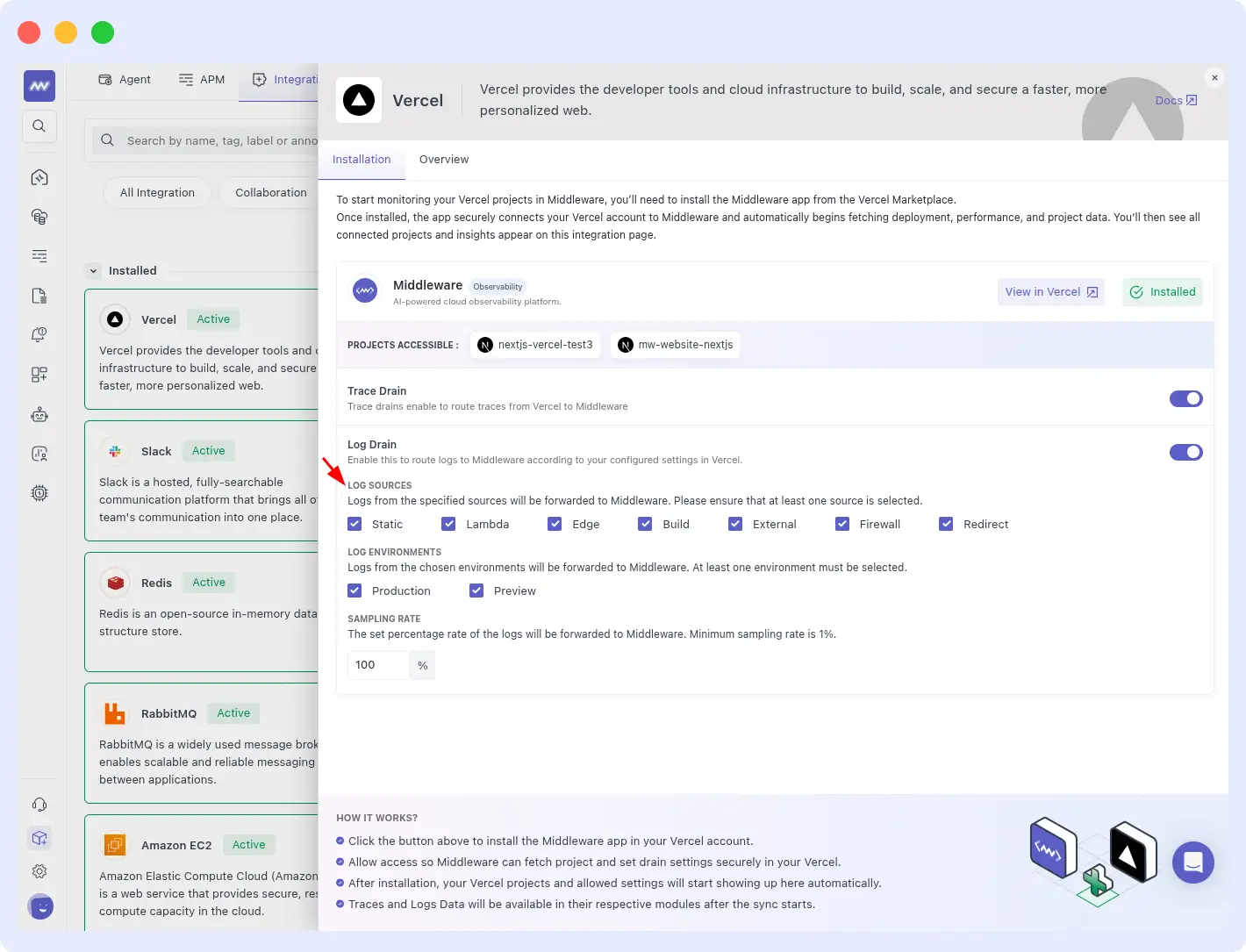1246x952 pixels.
Task: Open sidebar robot AI icon
Action: (39, 414)
